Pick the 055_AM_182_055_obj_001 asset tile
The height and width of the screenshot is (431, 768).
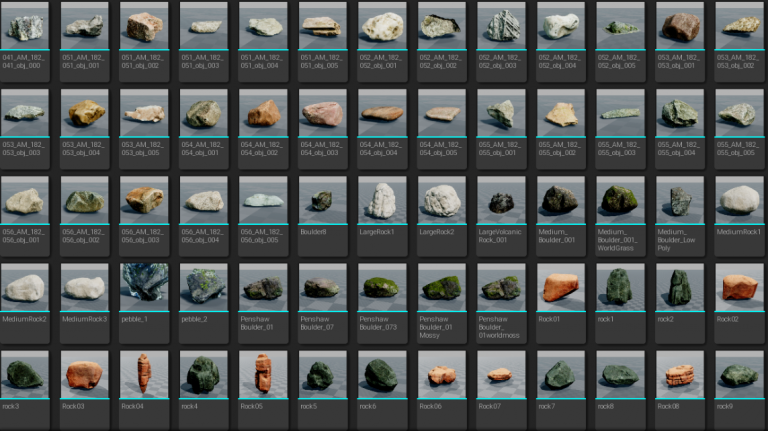click(x=501, y=129)
